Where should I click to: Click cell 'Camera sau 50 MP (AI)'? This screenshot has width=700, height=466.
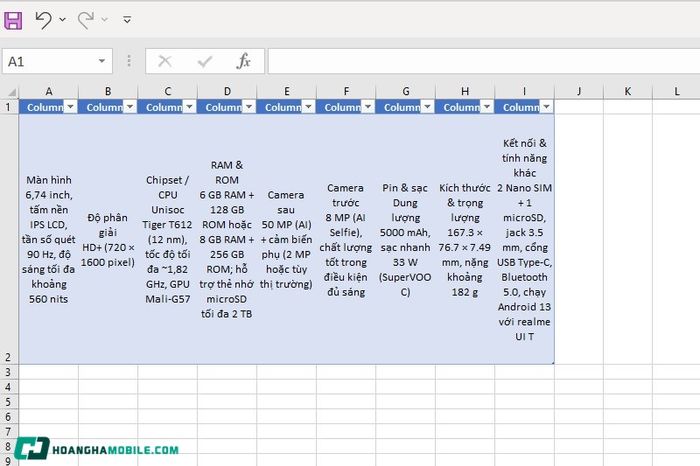(287, 239)
